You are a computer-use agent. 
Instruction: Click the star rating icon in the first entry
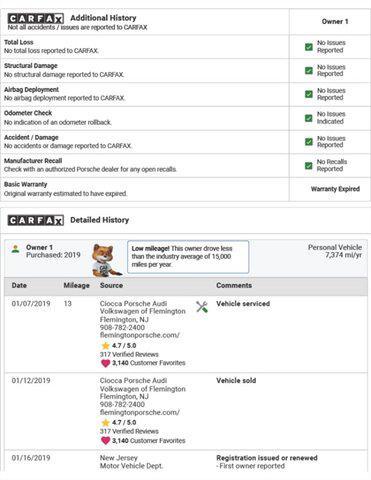coord(105,346)
